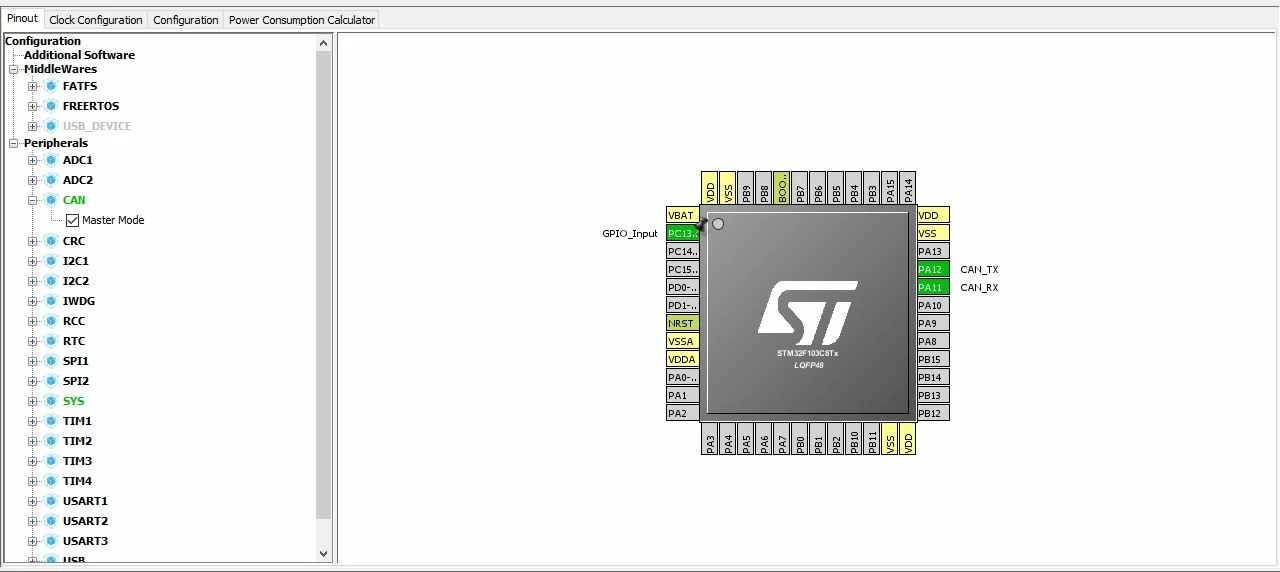The height and width of the screenshot is (572, 1280).
Task: Expand the FREERTOS tree node
Action: [32, 106]
